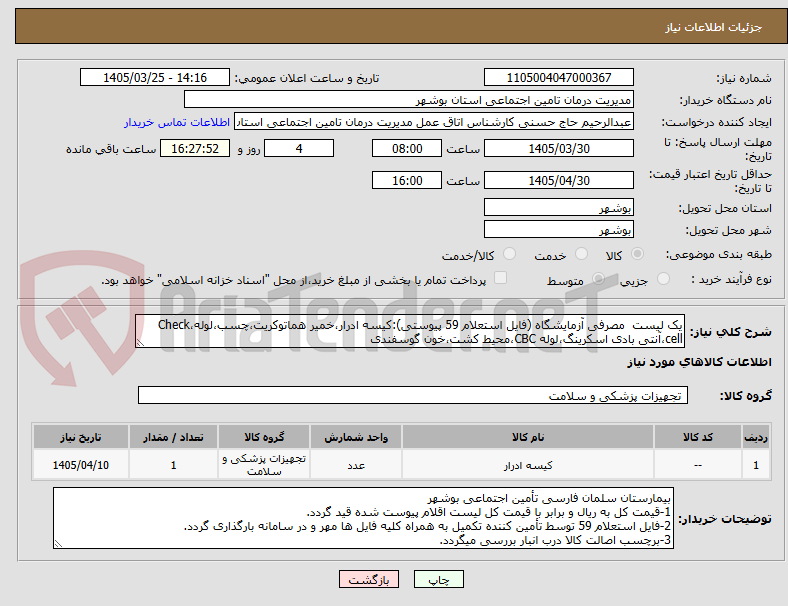Open the اطلاعات تماس خریدار link
The height and width of the screenshot is (606, 788).
[177, 122]
